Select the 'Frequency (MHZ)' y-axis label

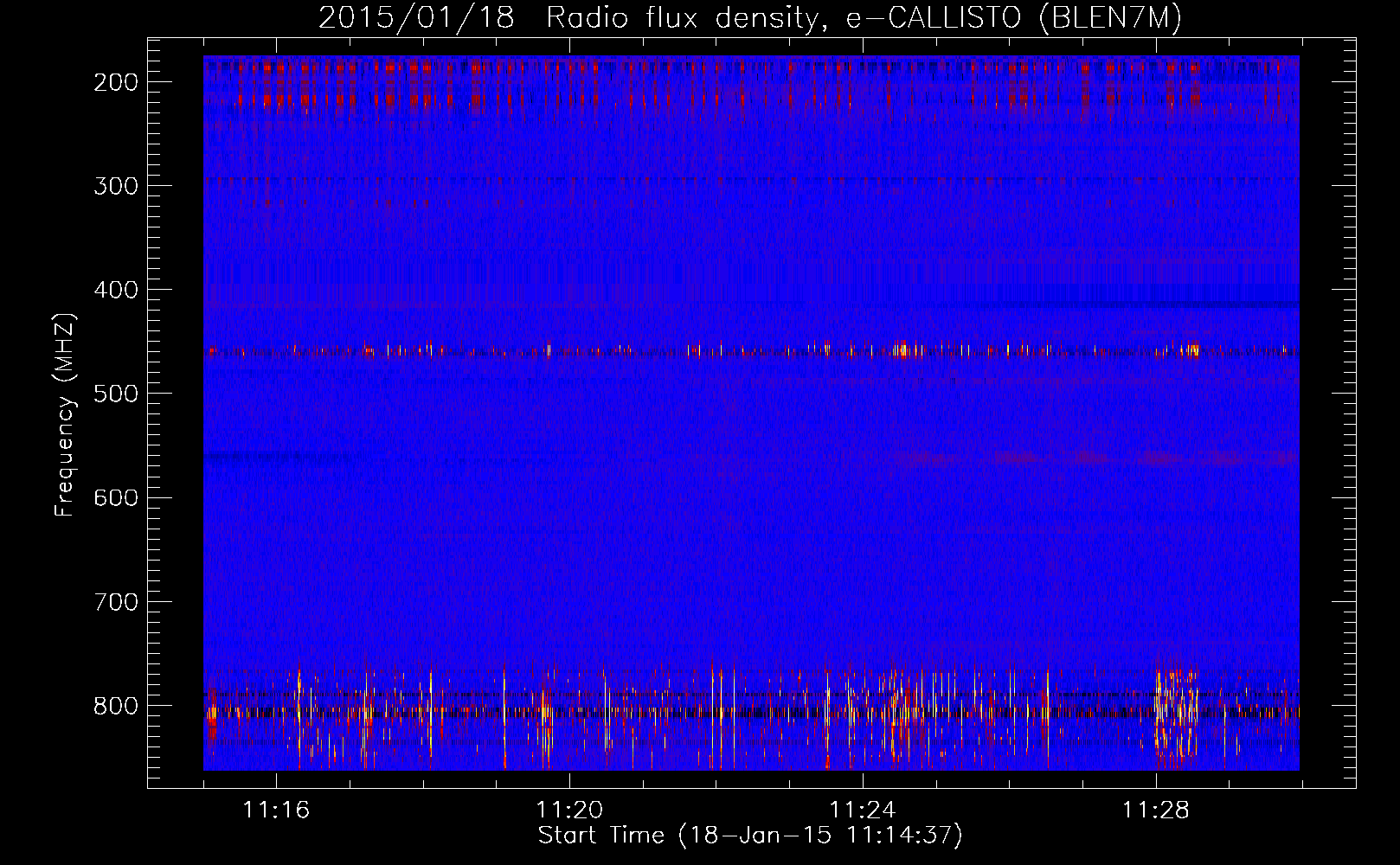[x=65, y=415]
